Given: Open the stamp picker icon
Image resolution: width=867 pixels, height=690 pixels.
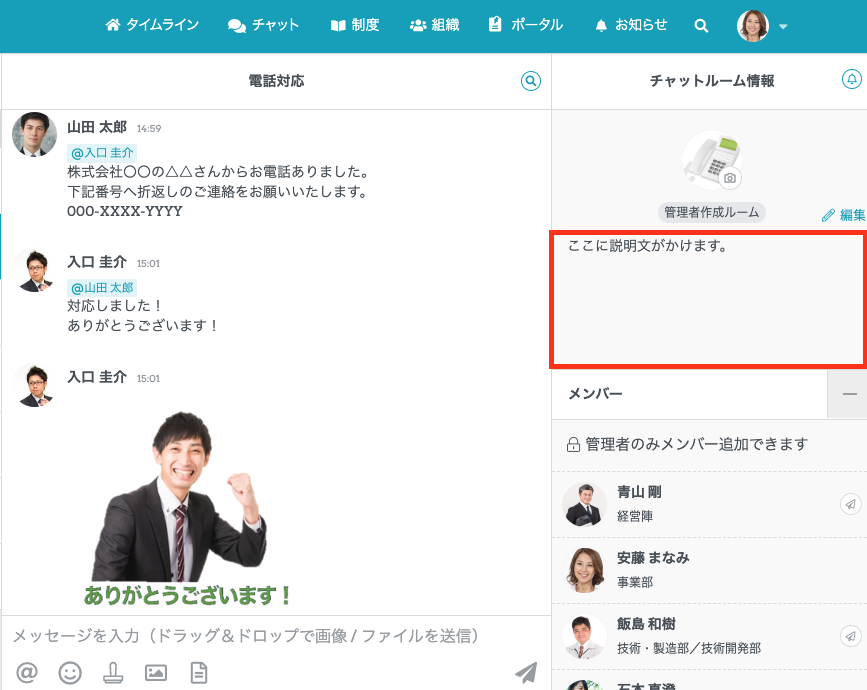Looking at the screenshot, I should 113,673.
